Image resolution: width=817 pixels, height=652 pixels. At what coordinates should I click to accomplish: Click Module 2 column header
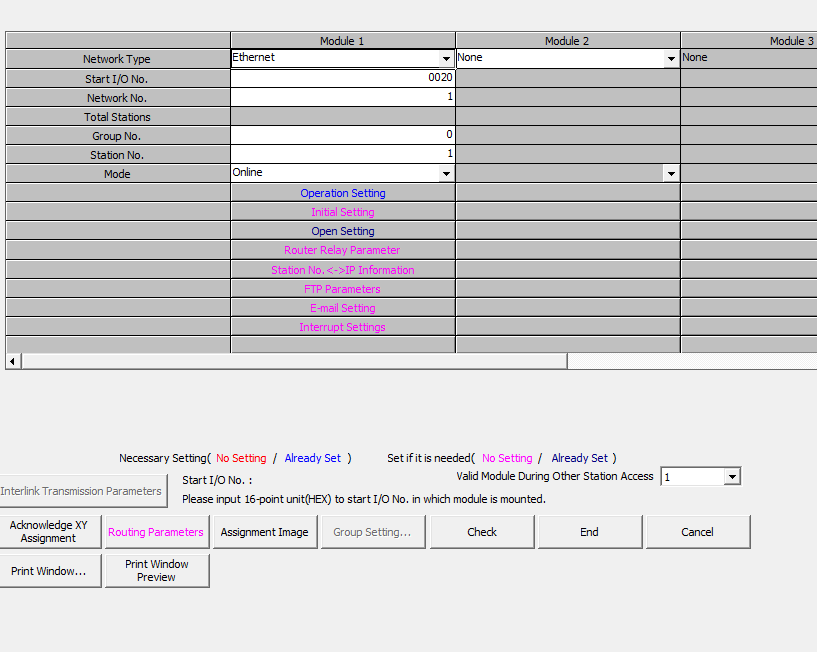point(567,41)
